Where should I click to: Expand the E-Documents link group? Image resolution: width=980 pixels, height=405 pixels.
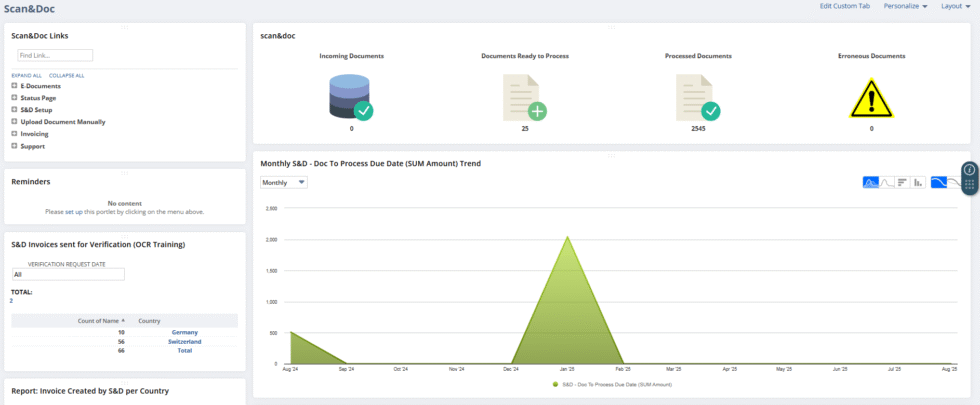point(14,86)
